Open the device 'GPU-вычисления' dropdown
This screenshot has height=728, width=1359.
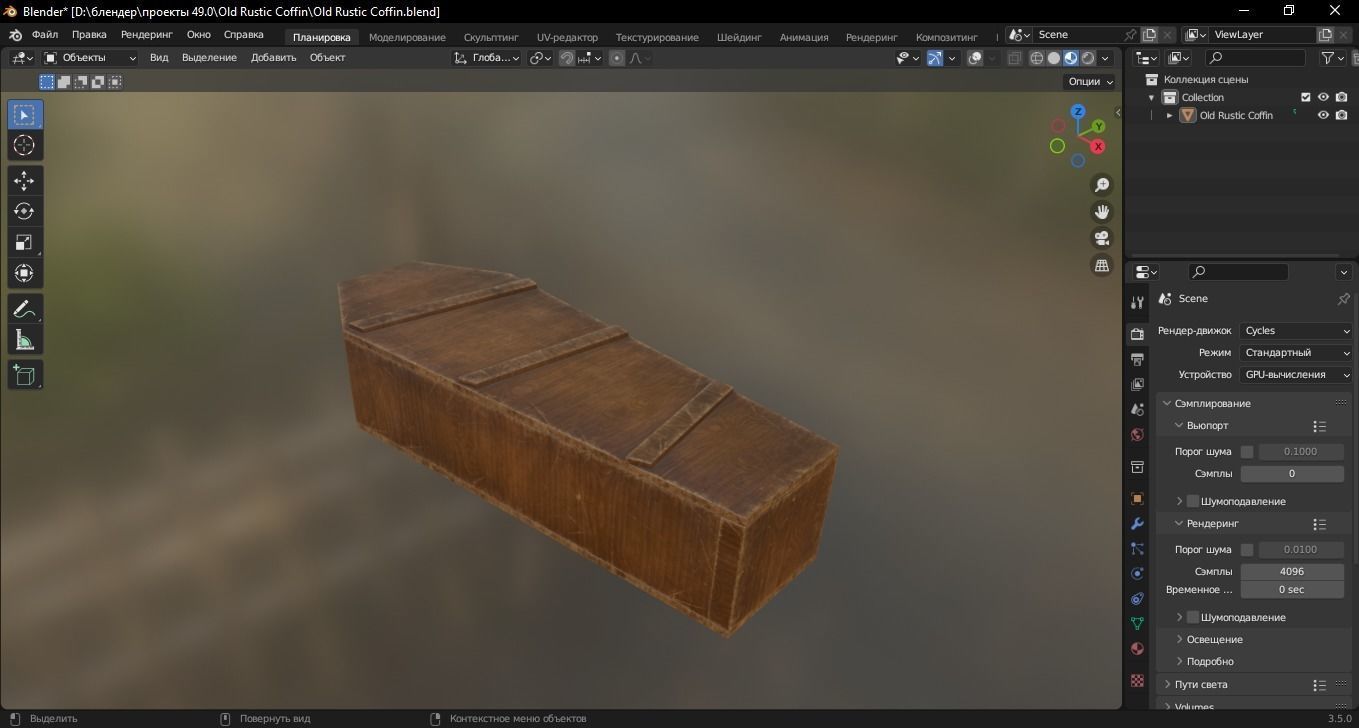[x=1296, y=375]
